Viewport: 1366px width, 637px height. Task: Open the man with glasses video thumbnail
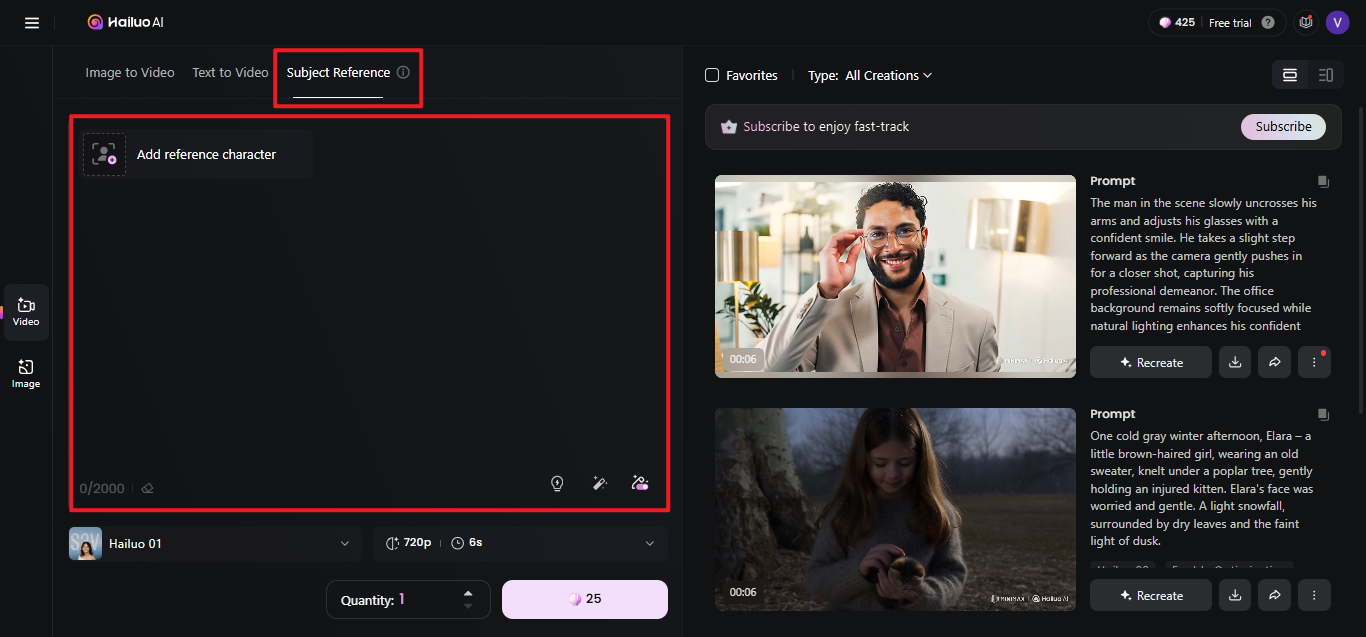(x=895, y=276)
